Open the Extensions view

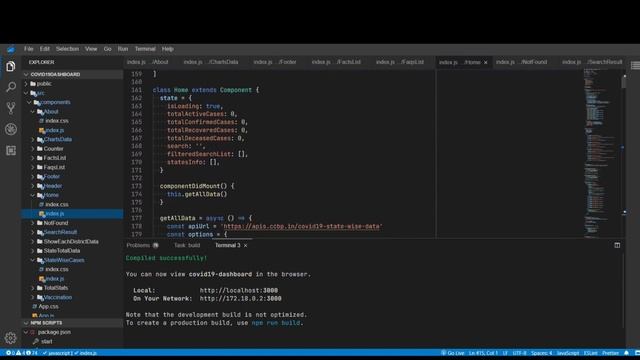[11, 150]
